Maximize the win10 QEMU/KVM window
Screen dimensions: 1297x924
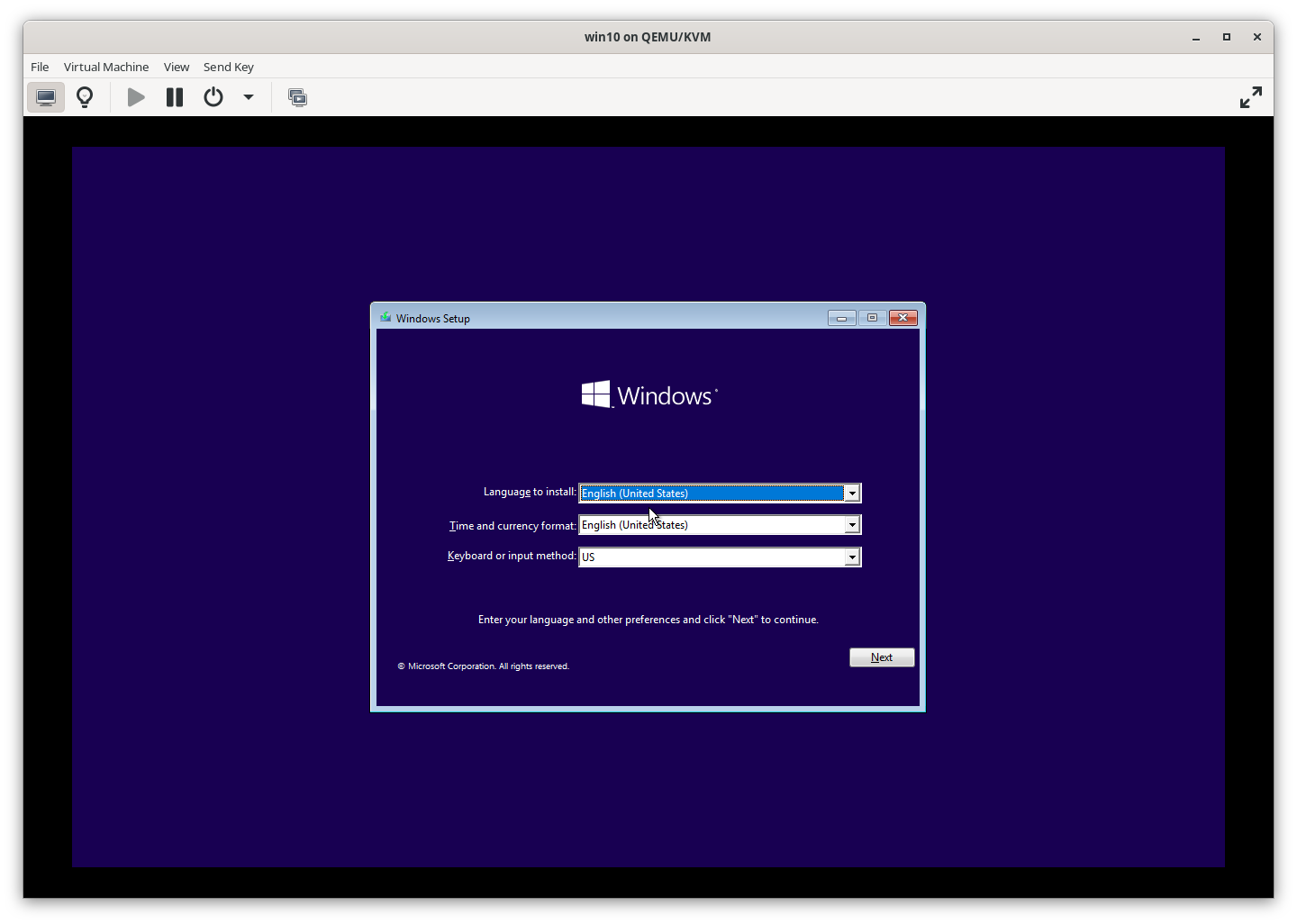click(1227, 37)
